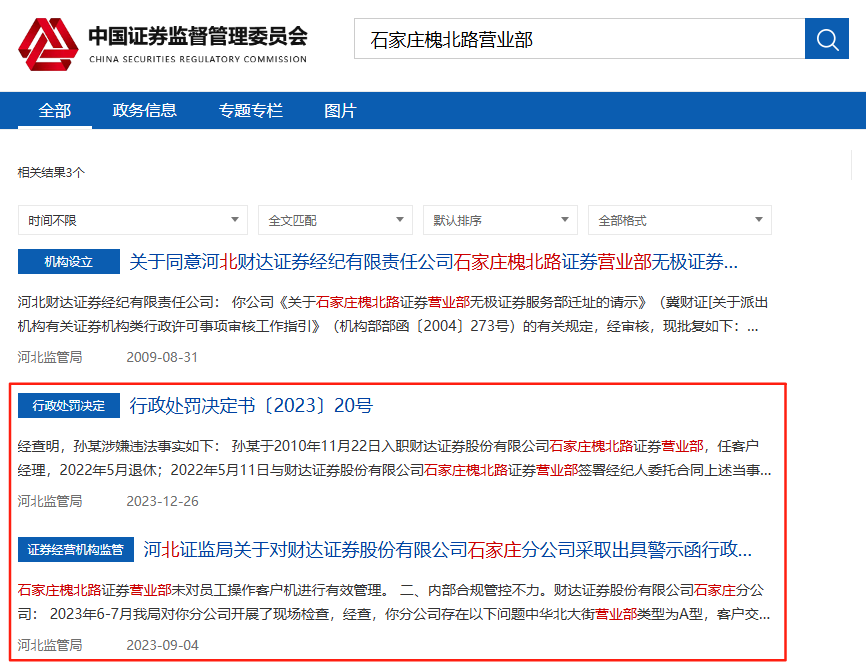Screen dimensions: 866x670
Task: Open 行政处罚决定书〔2023〕20号 result link
Action: 251,406
